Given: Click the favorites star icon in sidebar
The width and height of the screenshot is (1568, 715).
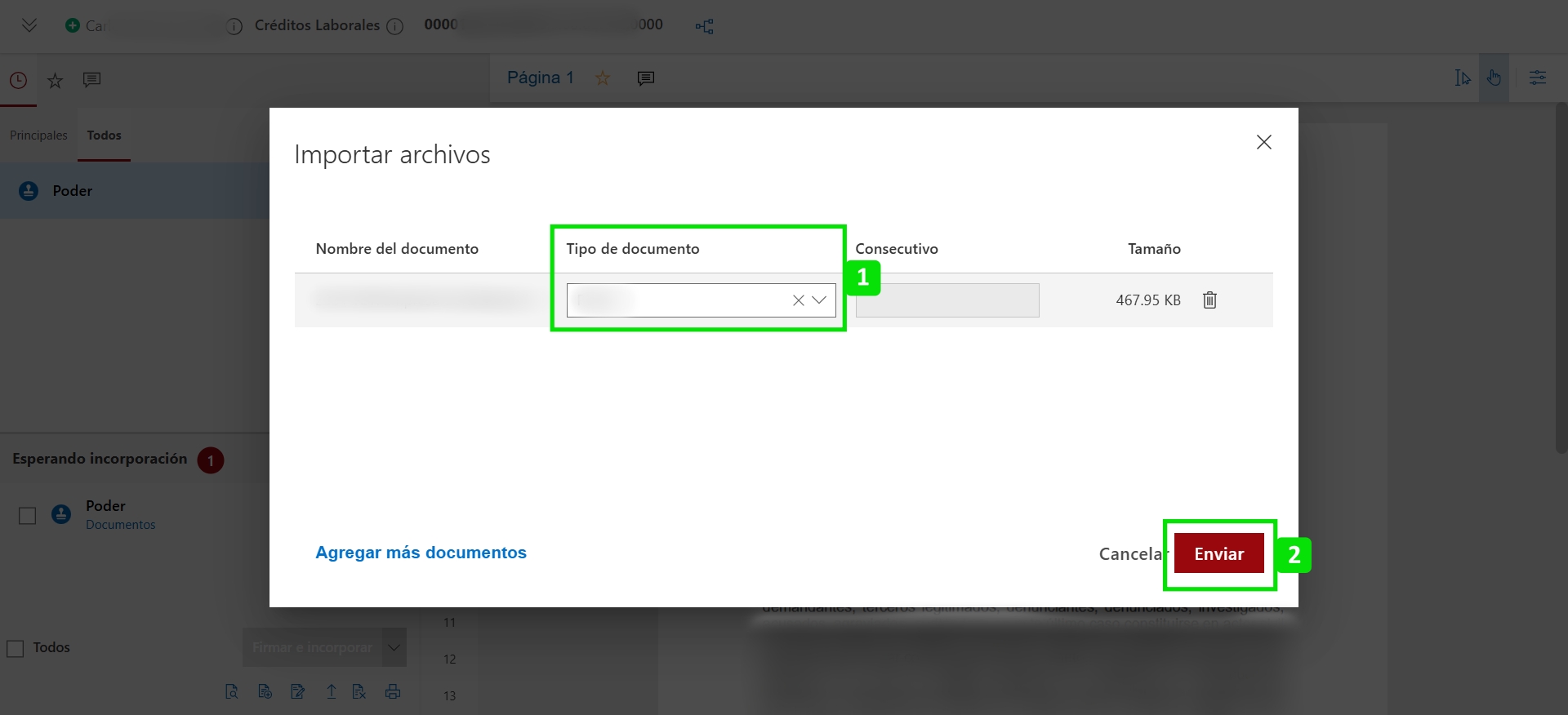Looking at the screenshot, I should (55, 80).
